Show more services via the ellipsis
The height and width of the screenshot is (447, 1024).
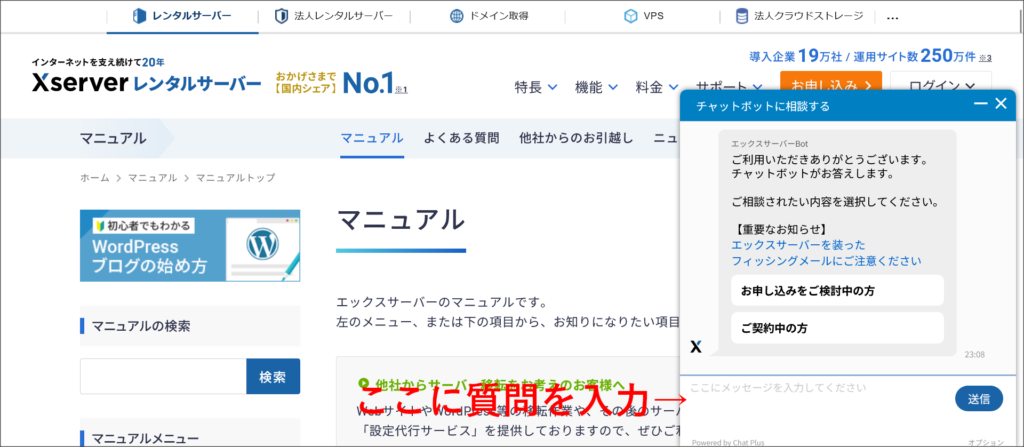[x=893, y=18]
